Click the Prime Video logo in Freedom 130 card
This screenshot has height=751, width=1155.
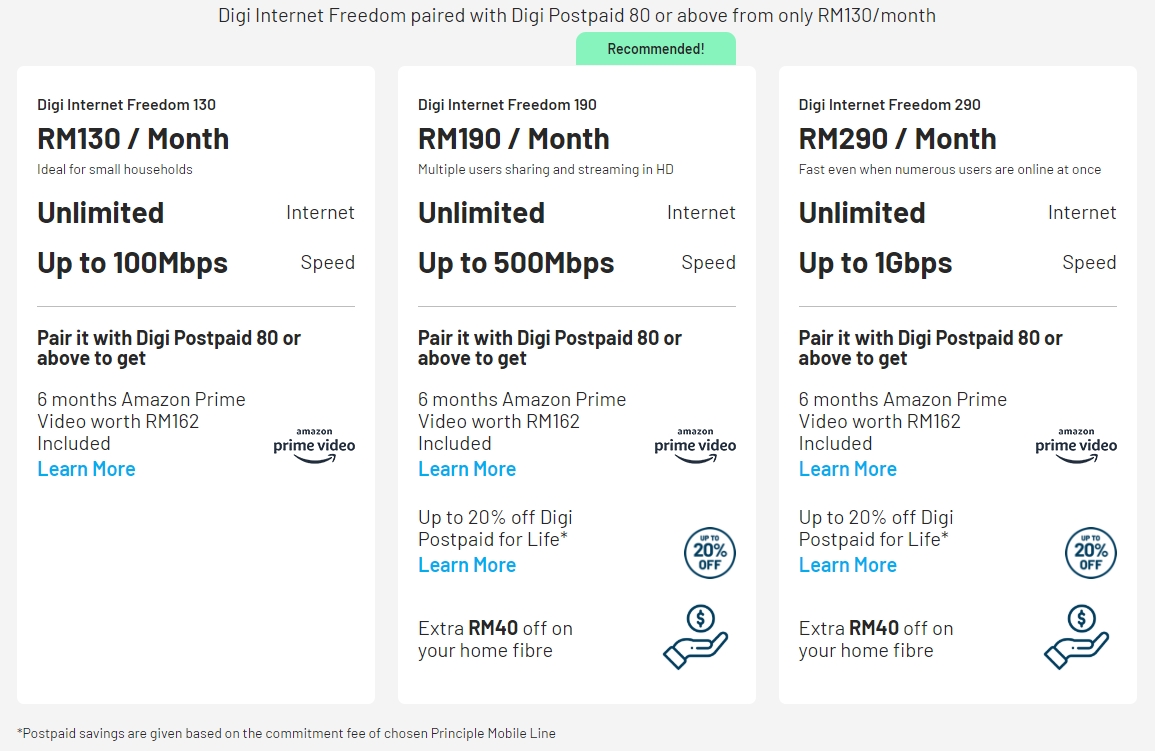click(x=314, y=446)
